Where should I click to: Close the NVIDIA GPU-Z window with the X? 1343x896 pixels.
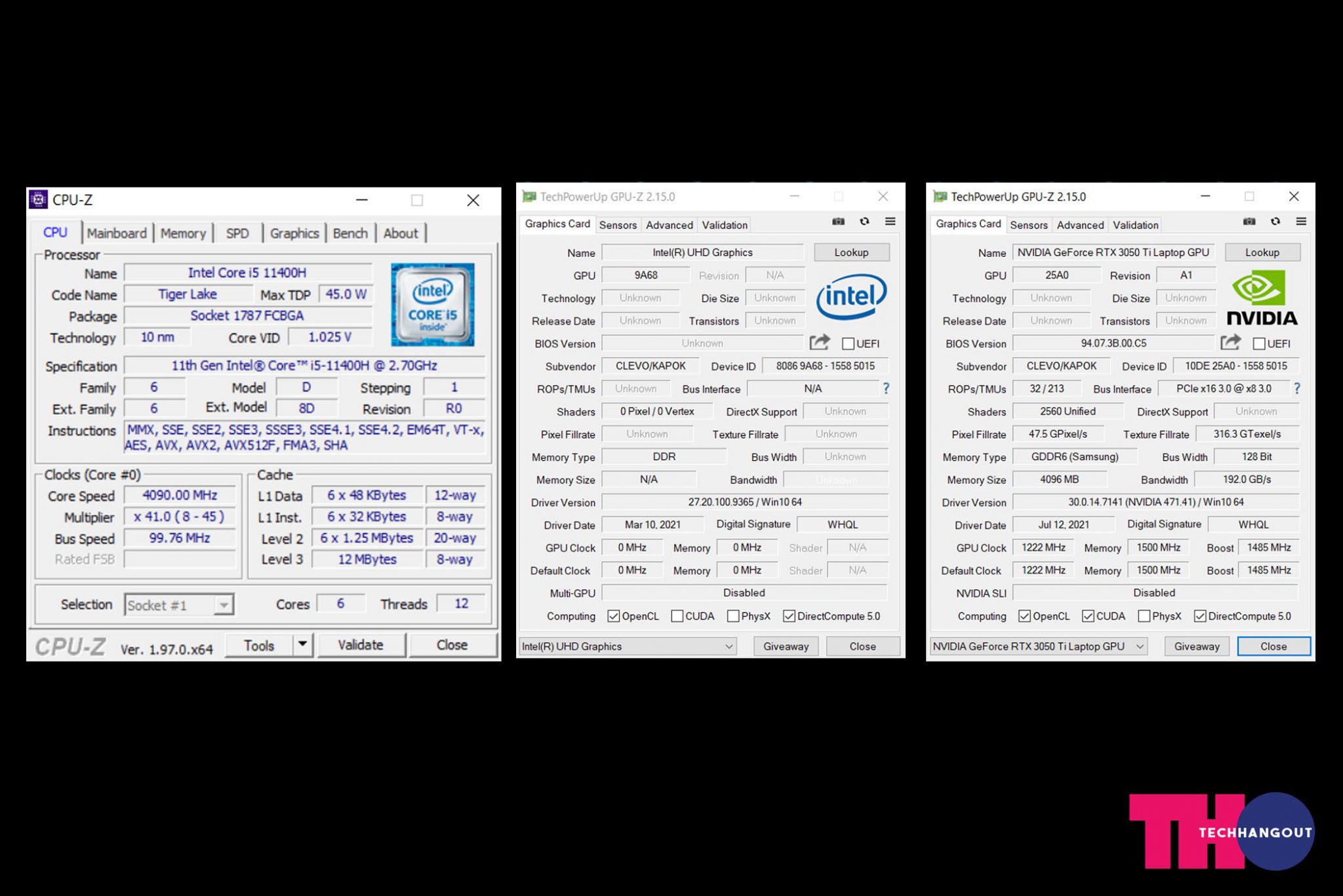point(1294,197)
